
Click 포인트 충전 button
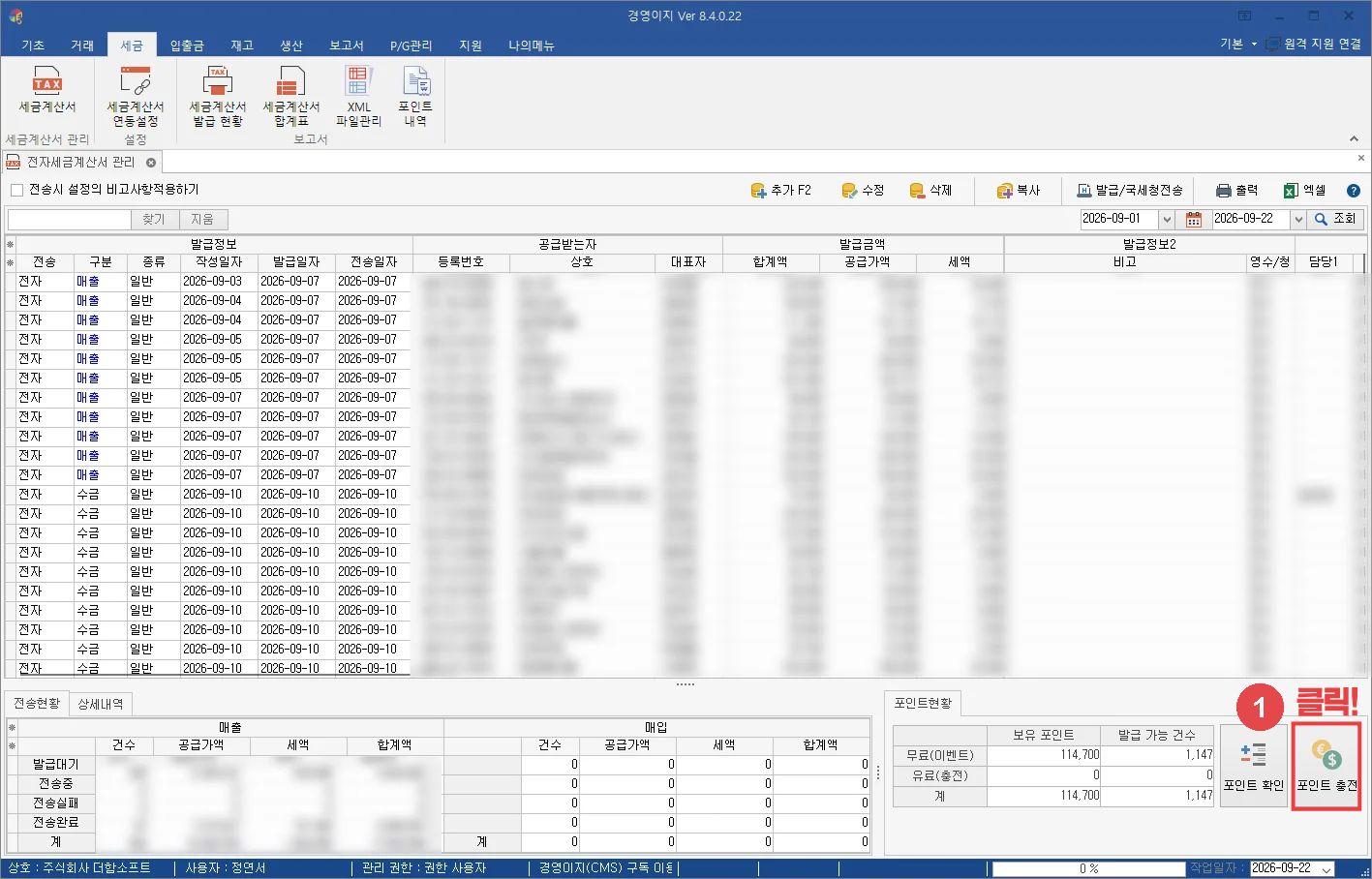tap(1326, 766)
